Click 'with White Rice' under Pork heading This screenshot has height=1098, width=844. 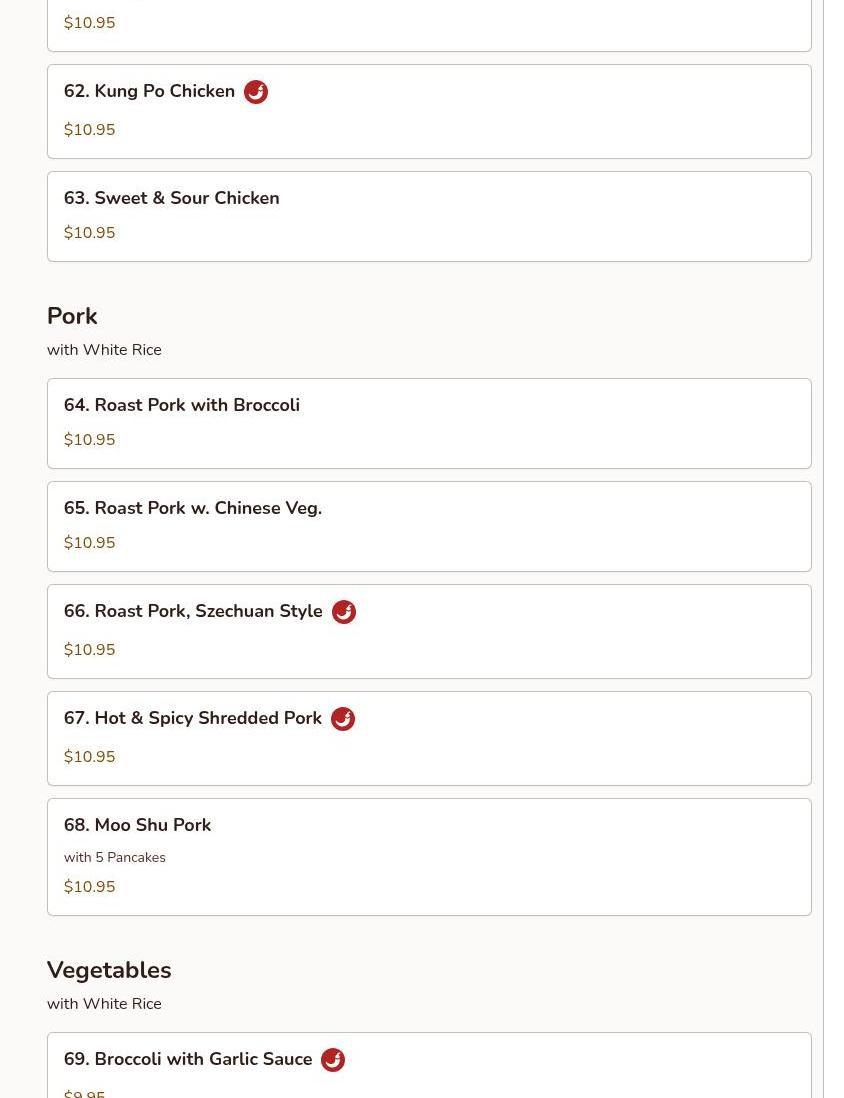pyautogui.click(x=104, y=350)
